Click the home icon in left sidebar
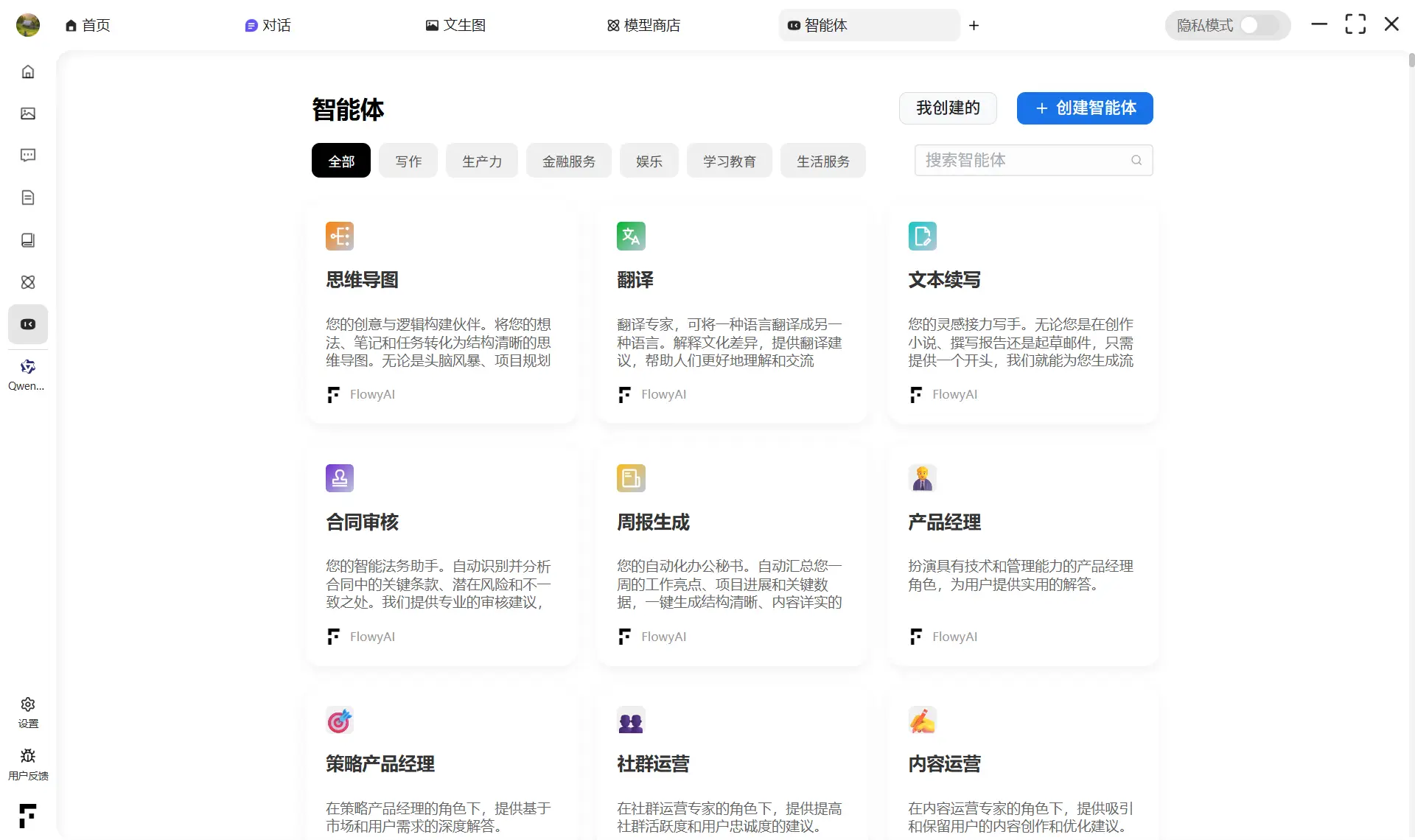The height and width of the screenshot is (840, 1415). (28, 71)
